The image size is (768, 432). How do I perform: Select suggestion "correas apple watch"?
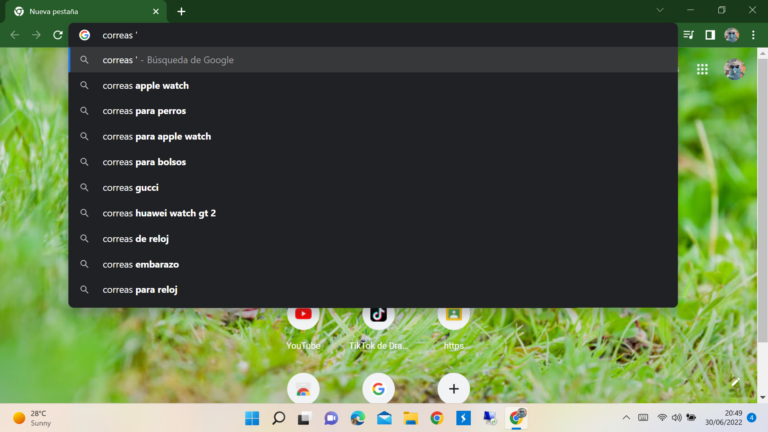(x=145, y=86)
